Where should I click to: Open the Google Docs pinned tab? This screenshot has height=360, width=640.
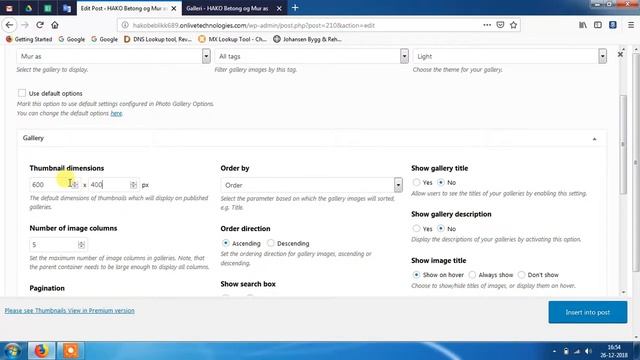click(67, 8)
